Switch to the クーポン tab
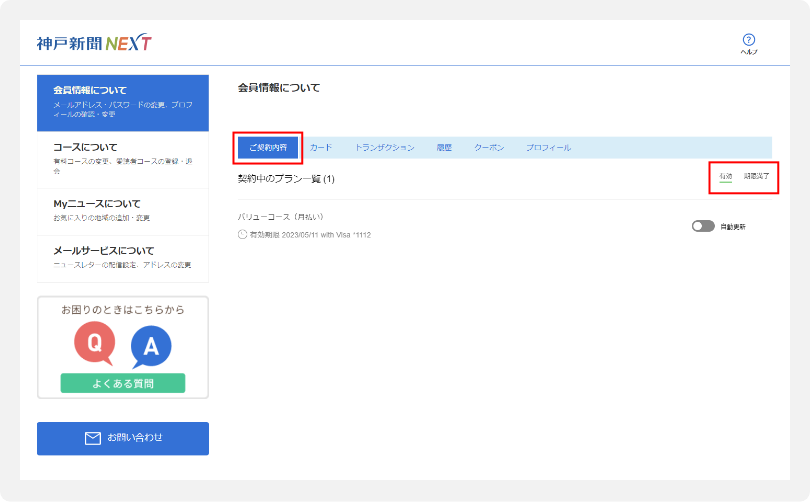 pos(489,148)
